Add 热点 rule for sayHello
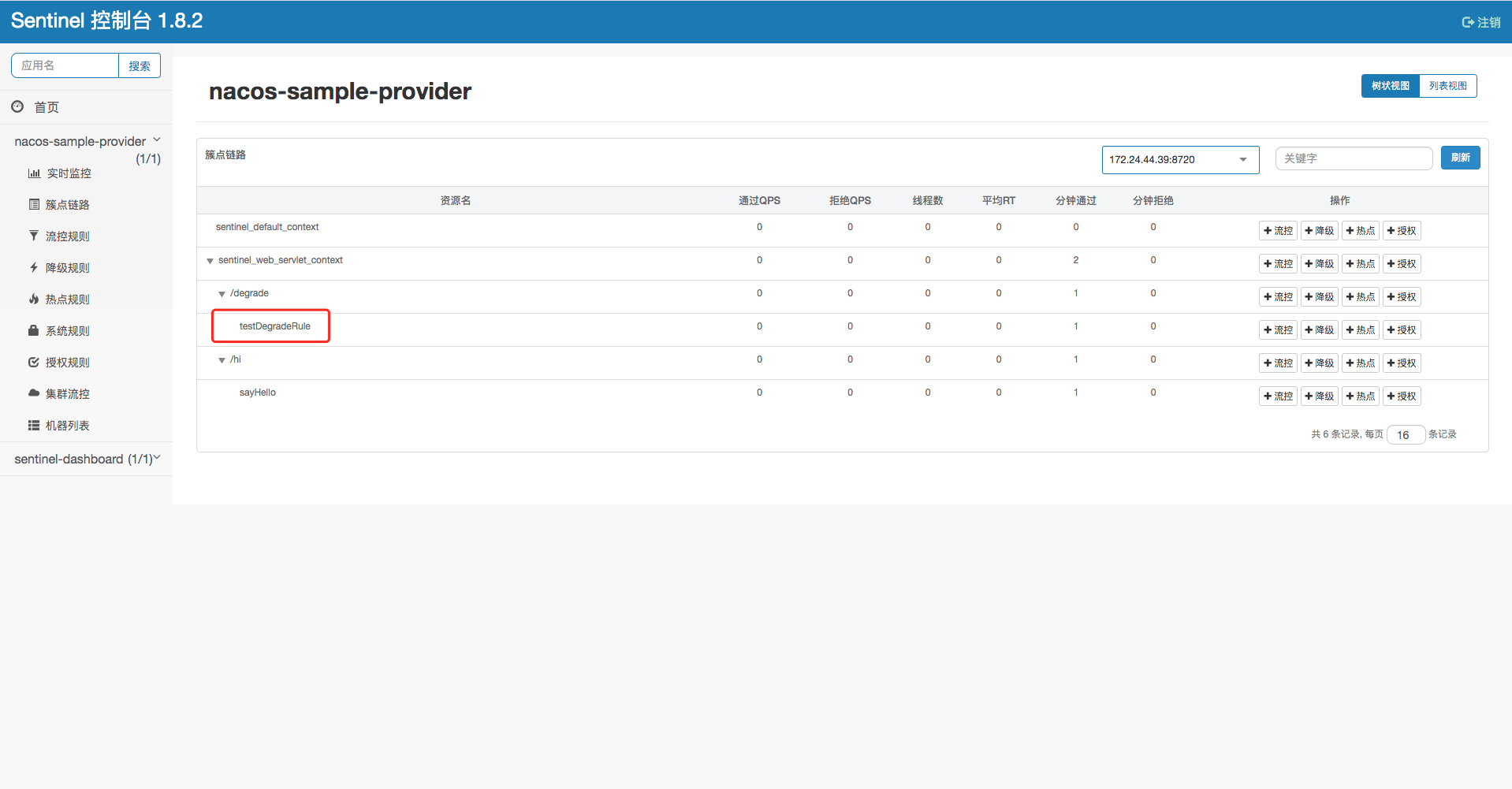Viewport: 1512px width, 789px height. point(1360,396)
